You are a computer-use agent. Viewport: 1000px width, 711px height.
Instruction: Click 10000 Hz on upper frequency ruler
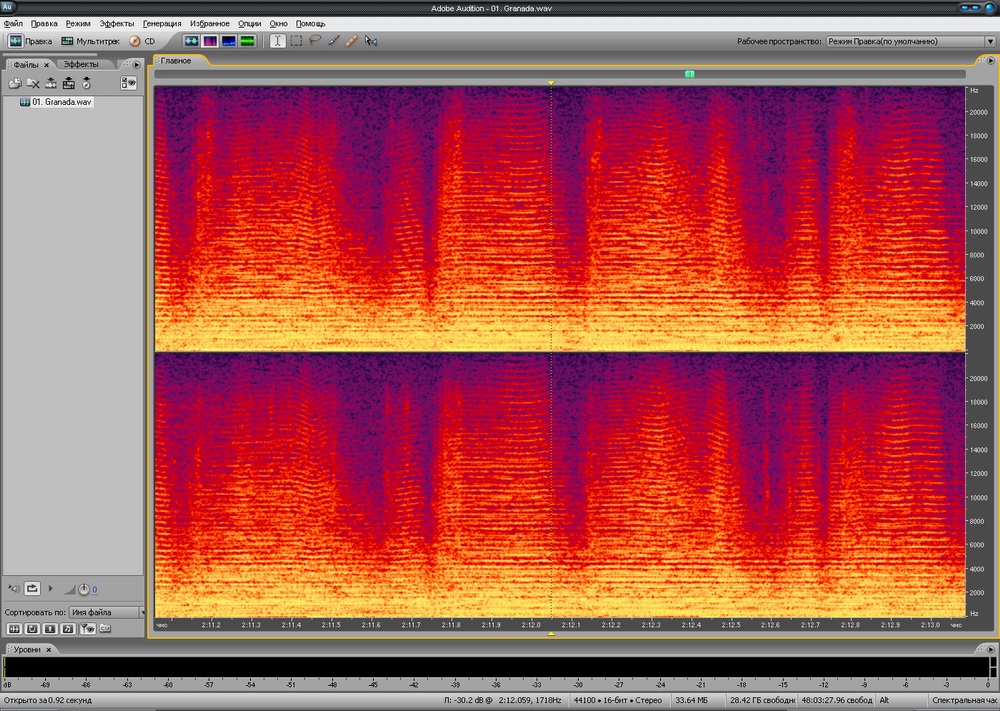[978, 231]
